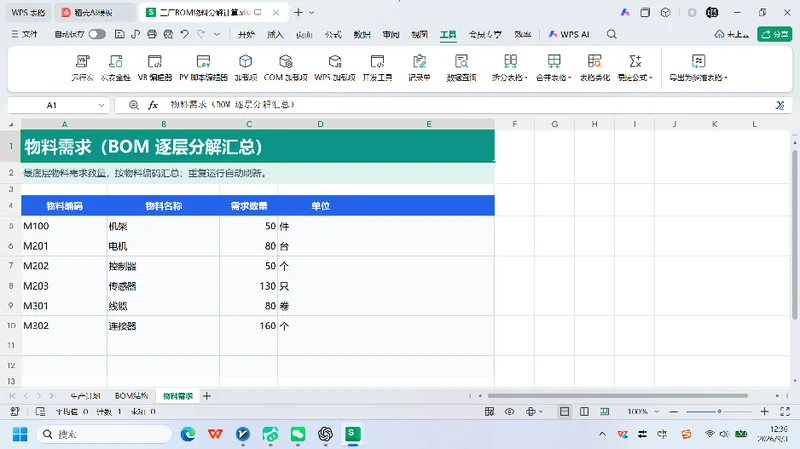This screenshot has height=449, width=800.
Task: Switch to normal view mode
Action: [x=564, y=411]
